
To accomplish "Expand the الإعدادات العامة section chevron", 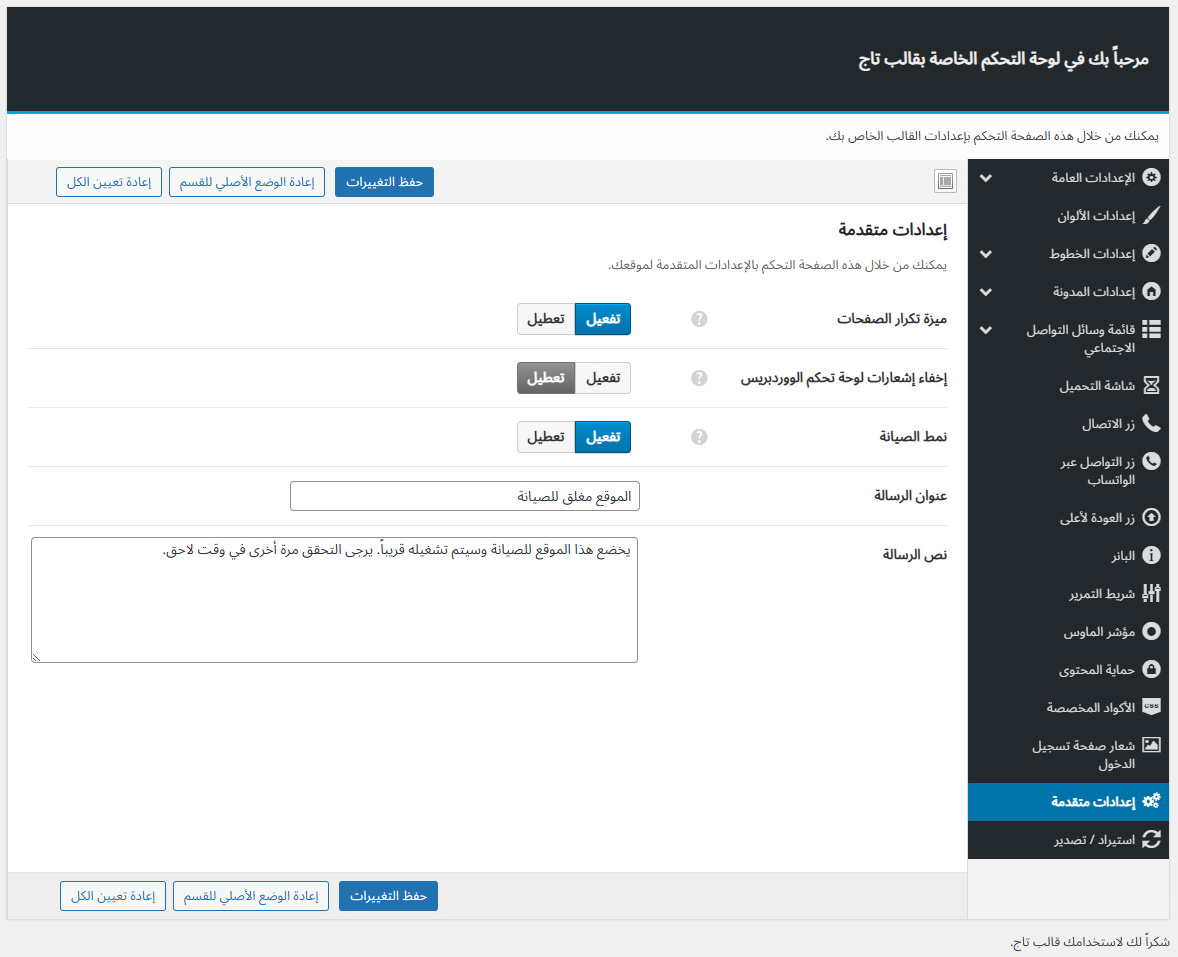I will coord(986,178).
